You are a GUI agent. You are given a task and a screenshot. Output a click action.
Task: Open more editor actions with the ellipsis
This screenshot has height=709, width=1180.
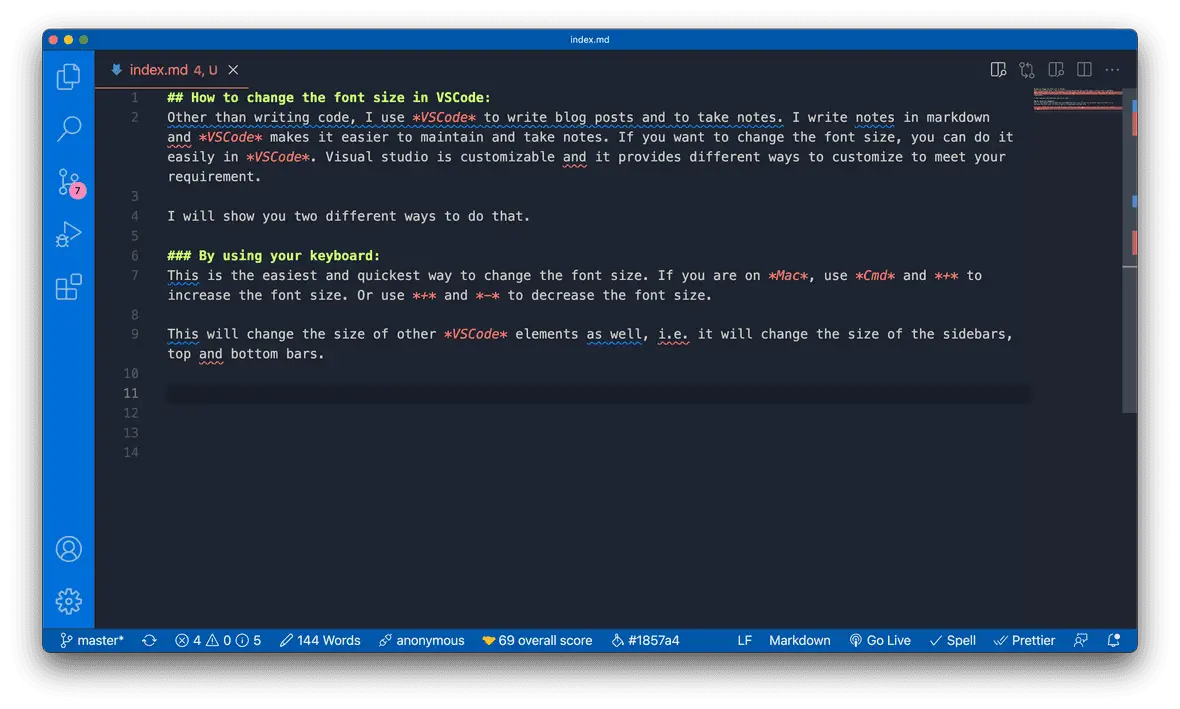pos(1112,69)
